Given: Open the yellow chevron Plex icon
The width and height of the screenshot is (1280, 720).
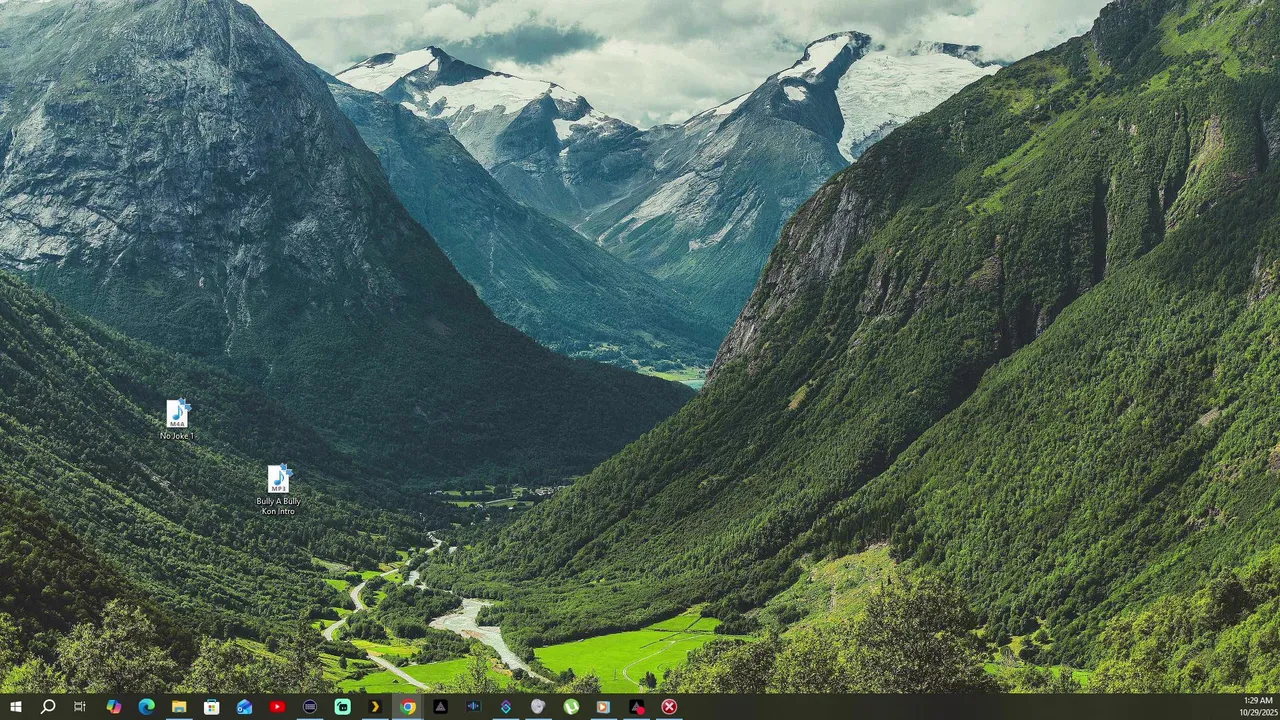Looking at the screenshot, I should pos(375,707).
